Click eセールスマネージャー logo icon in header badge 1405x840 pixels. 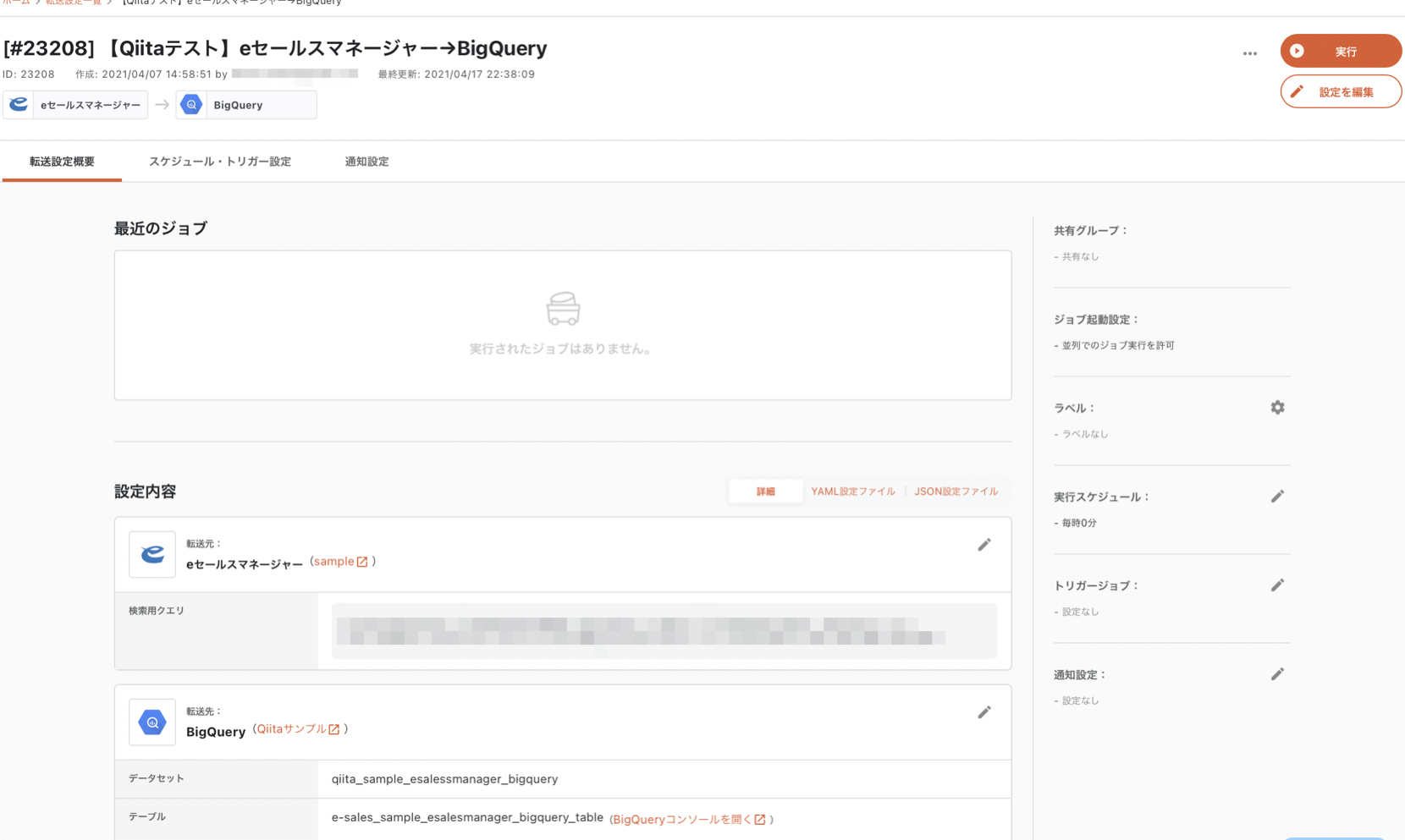point(18,105)
